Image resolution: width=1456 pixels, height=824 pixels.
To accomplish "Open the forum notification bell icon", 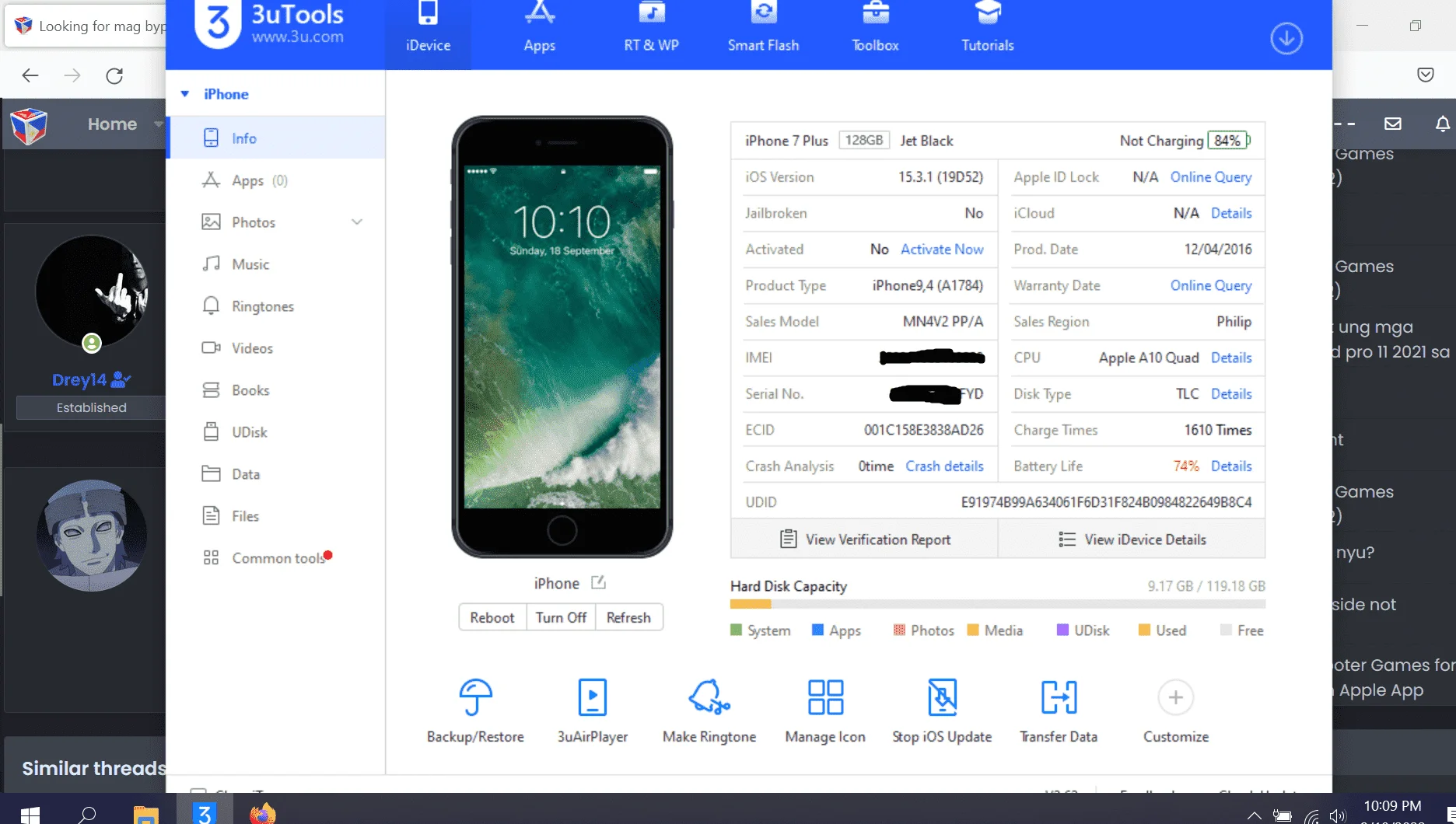I will 1442,124.
